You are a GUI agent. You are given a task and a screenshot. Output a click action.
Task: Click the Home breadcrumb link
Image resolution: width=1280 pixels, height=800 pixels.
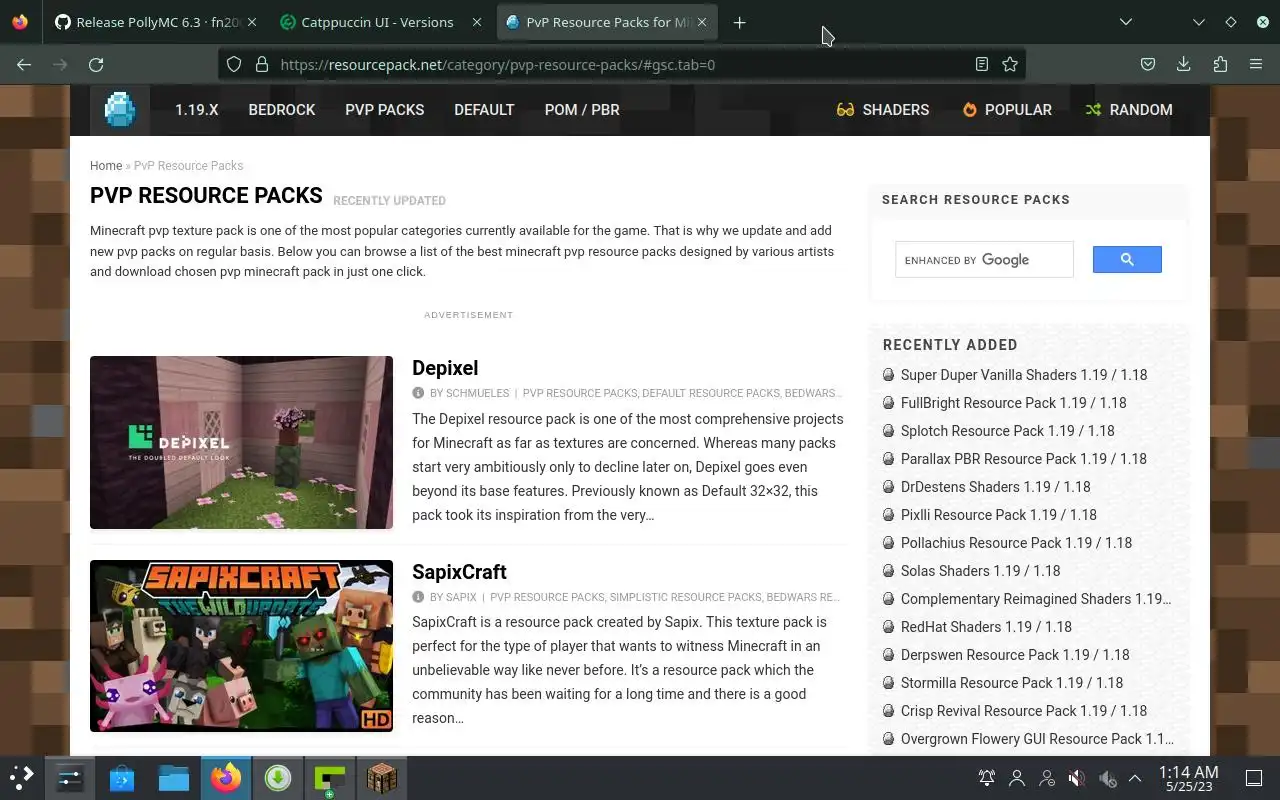pos(106,166)
